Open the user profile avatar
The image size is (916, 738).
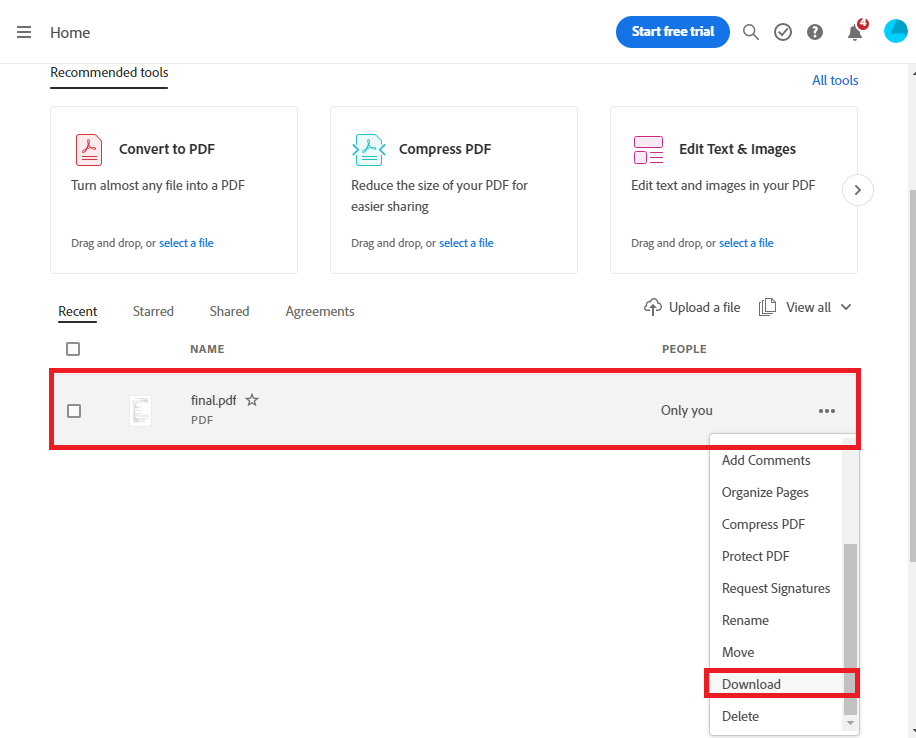[895, 32]
